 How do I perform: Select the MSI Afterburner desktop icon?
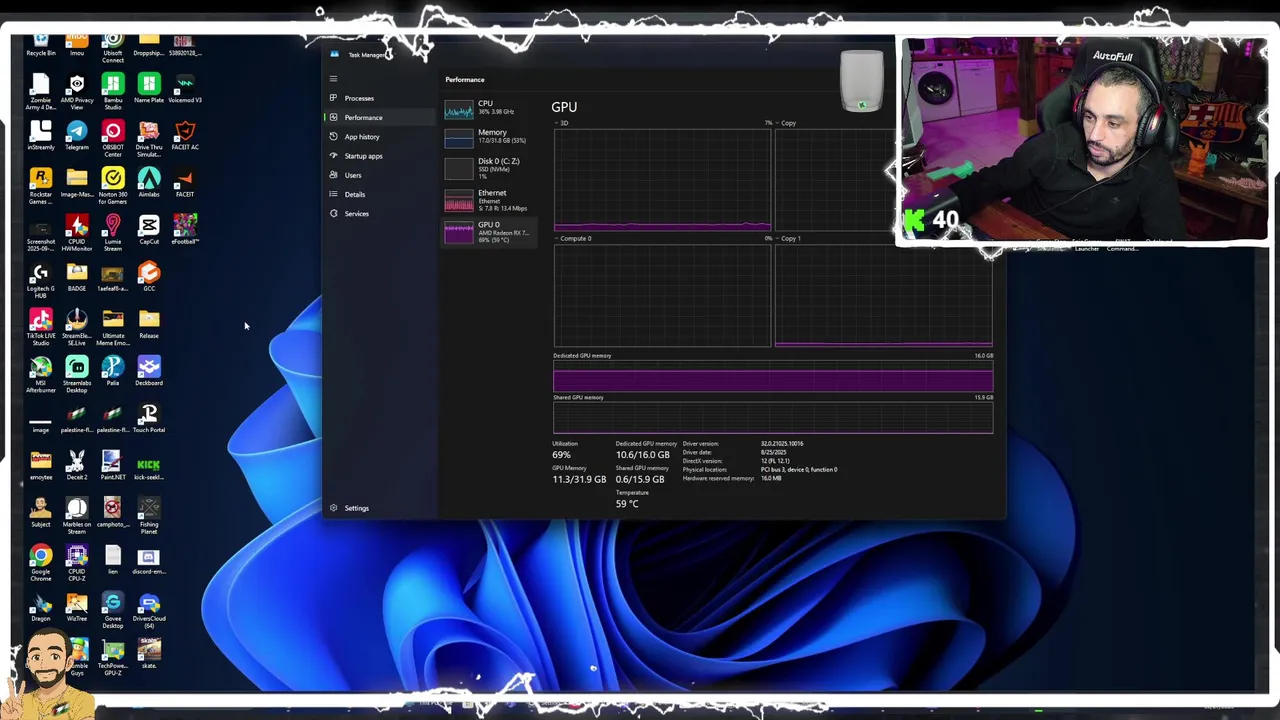pyautogui.click(x=41, y=375)
